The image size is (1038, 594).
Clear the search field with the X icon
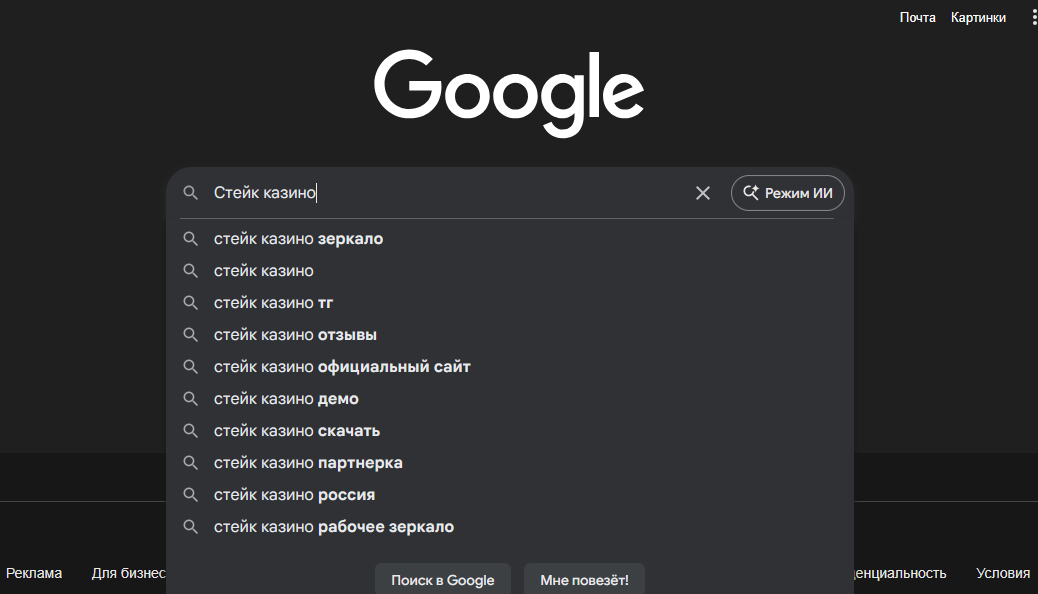(x=702, y=193)
